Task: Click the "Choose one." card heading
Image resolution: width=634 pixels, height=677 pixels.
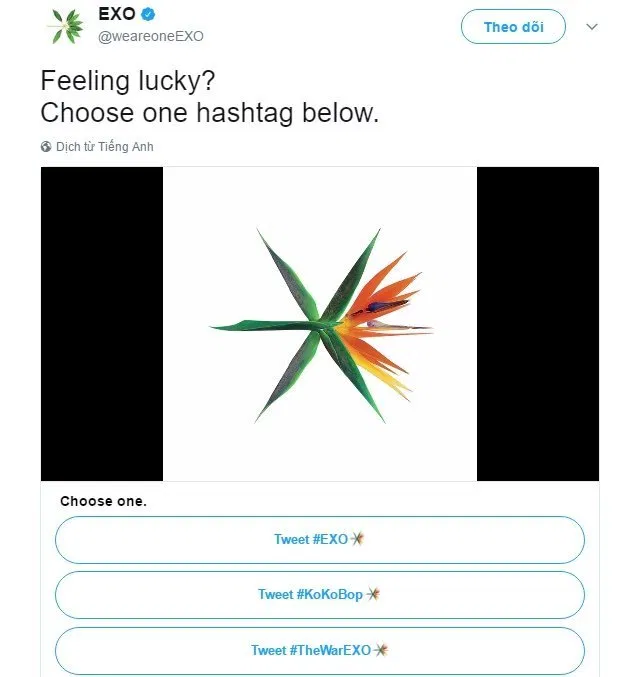Action: (x=103, y=501)
